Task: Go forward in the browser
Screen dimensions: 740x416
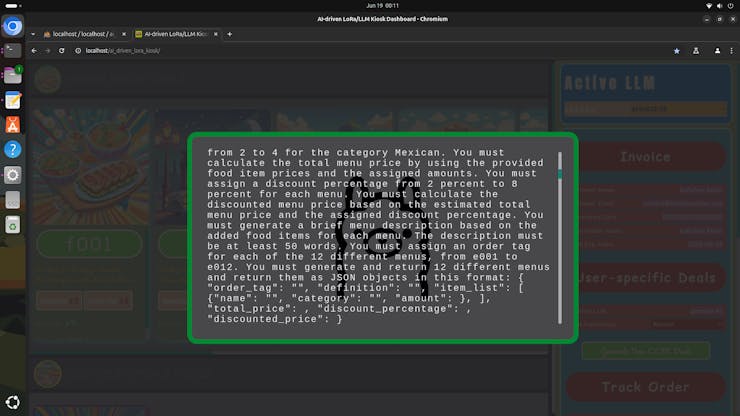Action: click(x=48, y=51)
